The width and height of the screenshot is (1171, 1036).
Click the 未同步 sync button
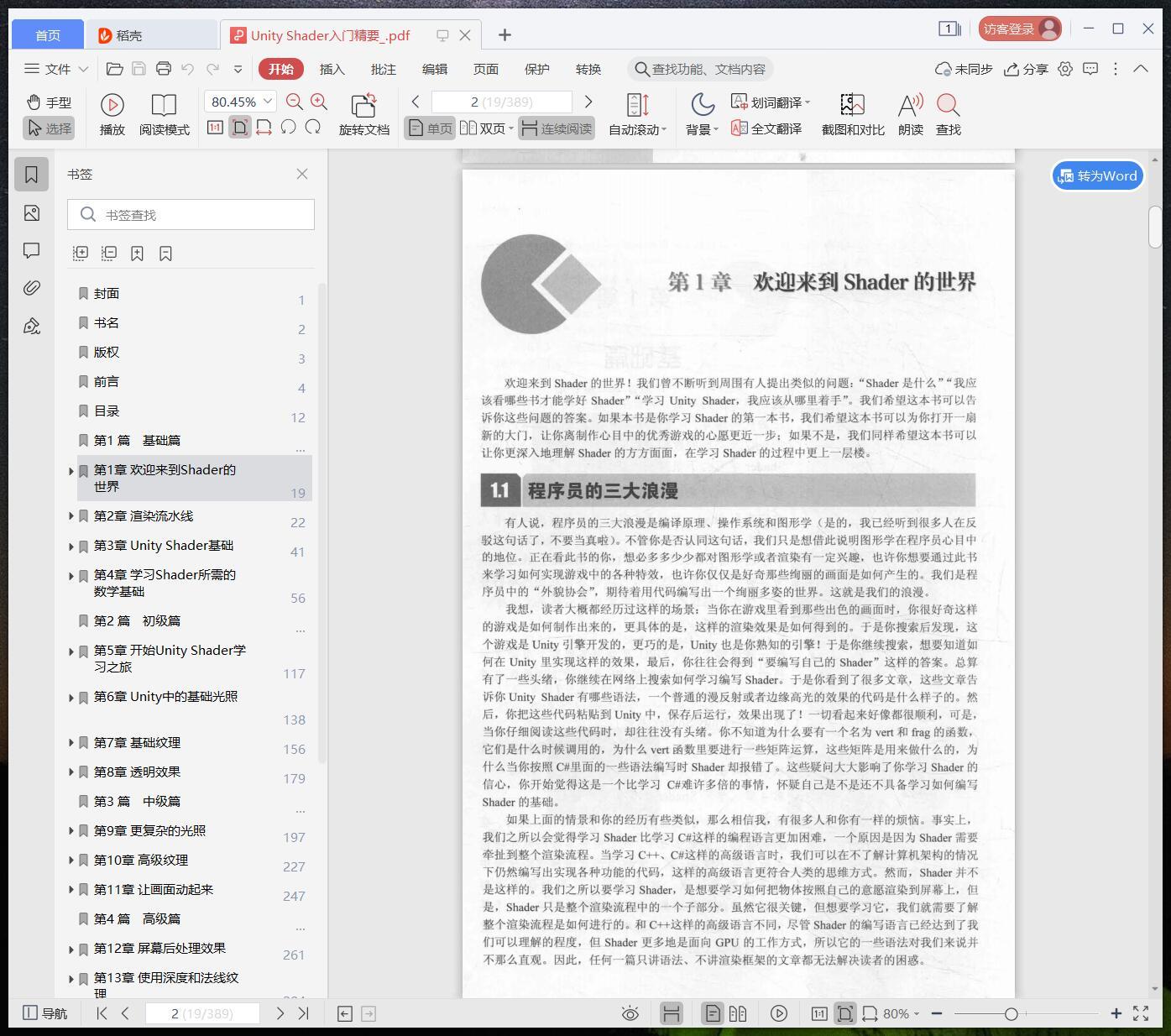[x=964, y=69]
